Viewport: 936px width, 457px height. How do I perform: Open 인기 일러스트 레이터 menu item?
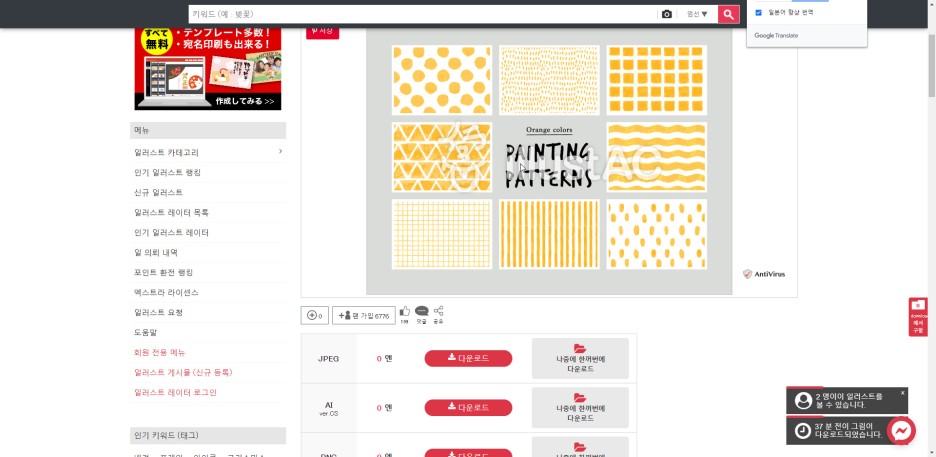point(171,233)
